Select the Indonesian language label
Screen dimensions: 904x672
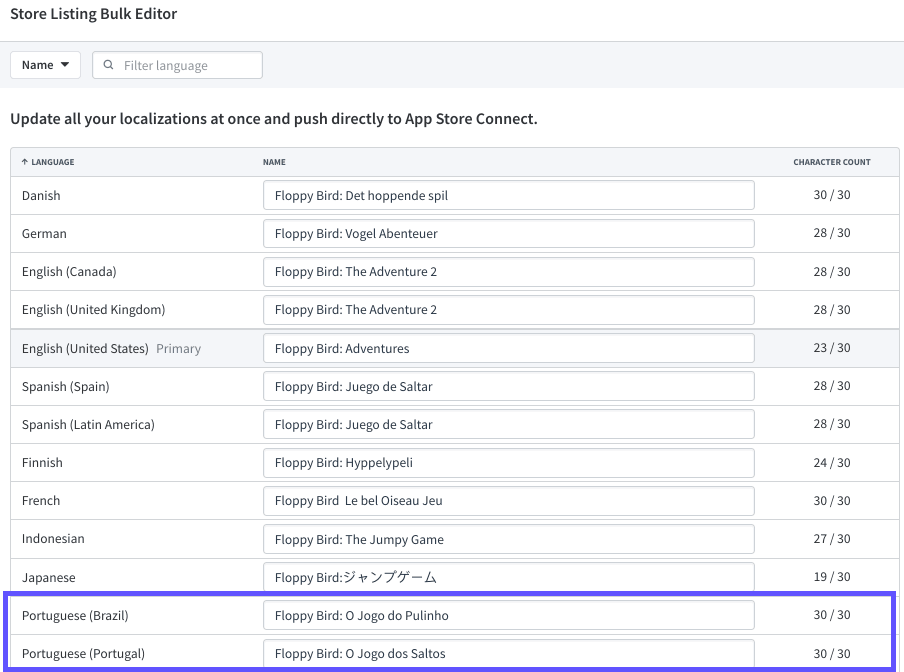tap(53, 538)
